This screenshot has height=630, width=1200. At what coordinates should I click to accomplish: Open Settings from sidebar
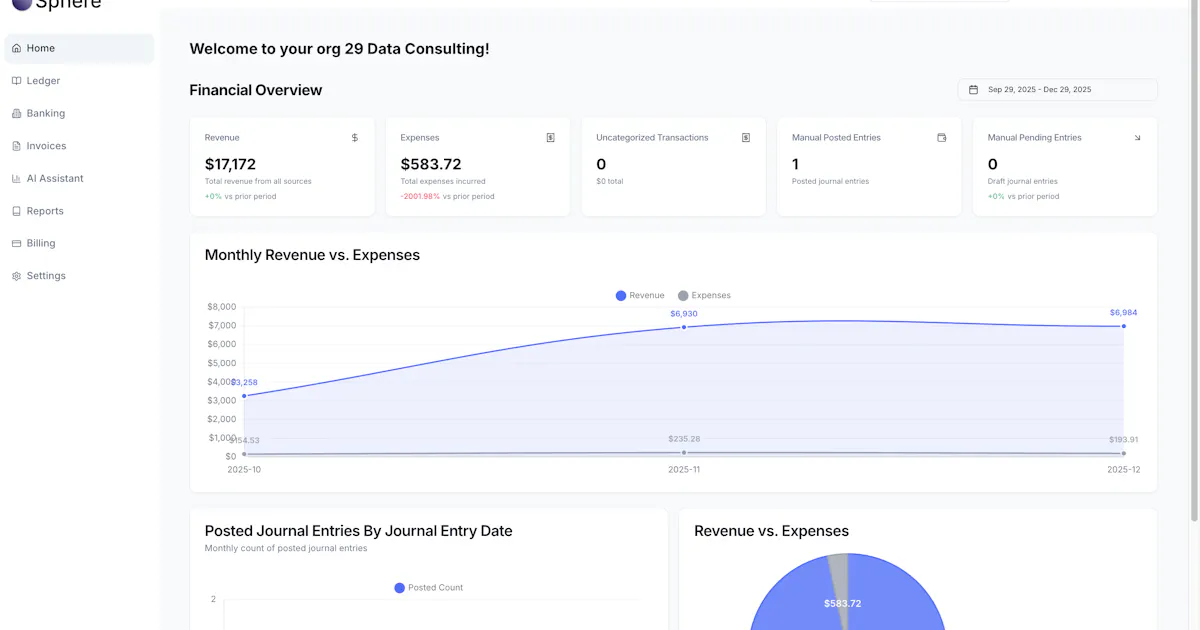[80, 276]
